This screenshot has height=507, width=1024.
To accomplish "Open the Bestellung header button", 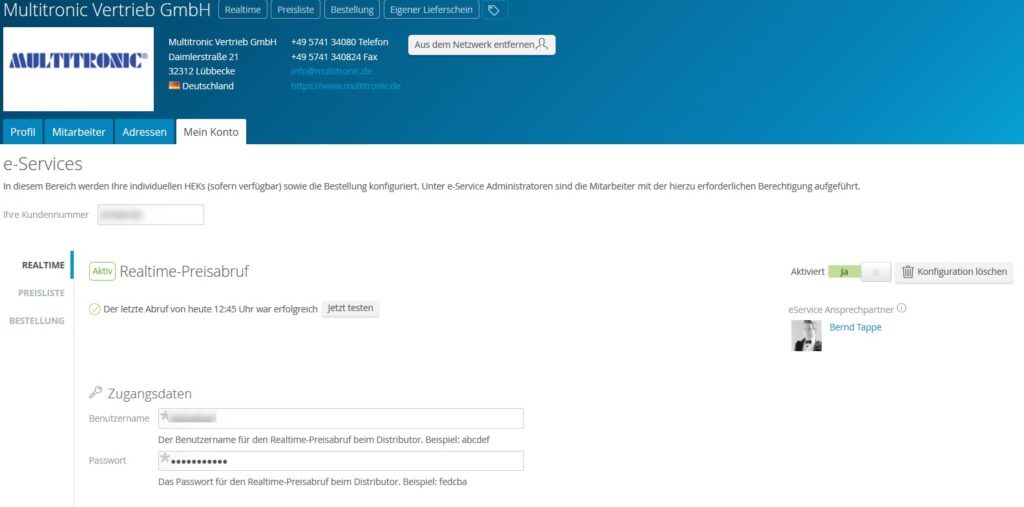I will pyautogui.click(x=353, y=10).
